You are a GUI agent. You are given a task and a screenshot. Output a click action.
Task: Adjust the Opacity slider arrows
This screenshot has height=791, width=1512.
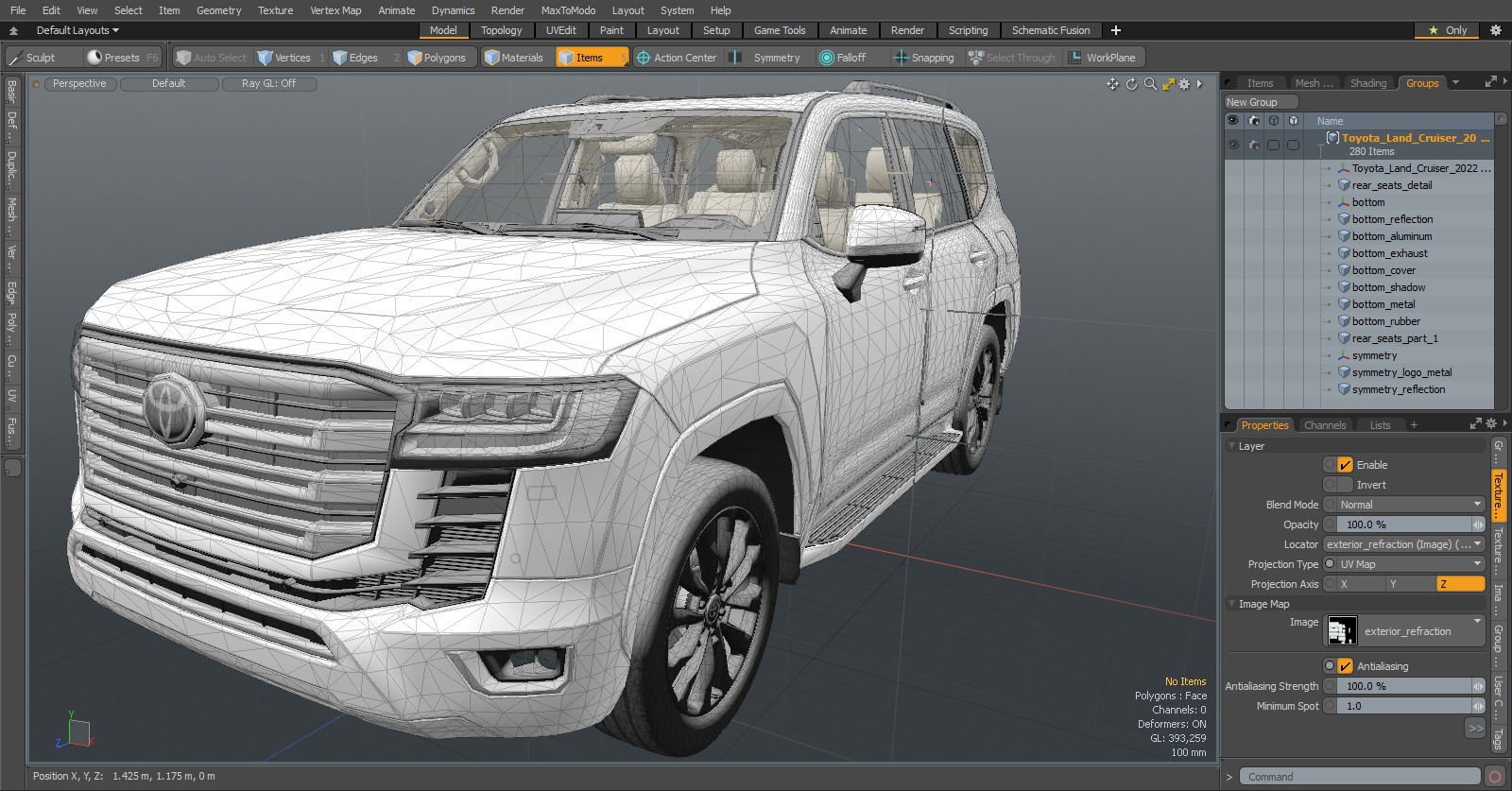tap(1478, 524)
